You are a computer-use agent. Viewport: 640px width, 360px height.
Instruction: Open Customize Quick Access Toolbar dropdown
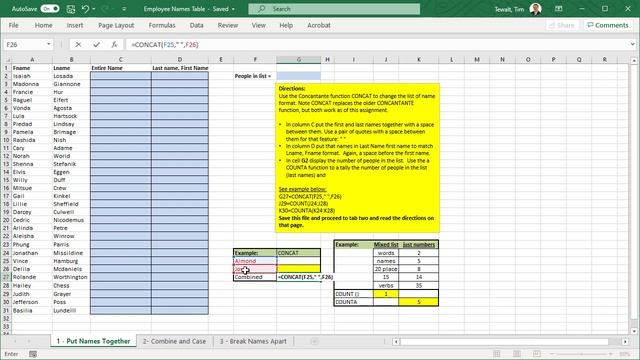click(124, 9)
